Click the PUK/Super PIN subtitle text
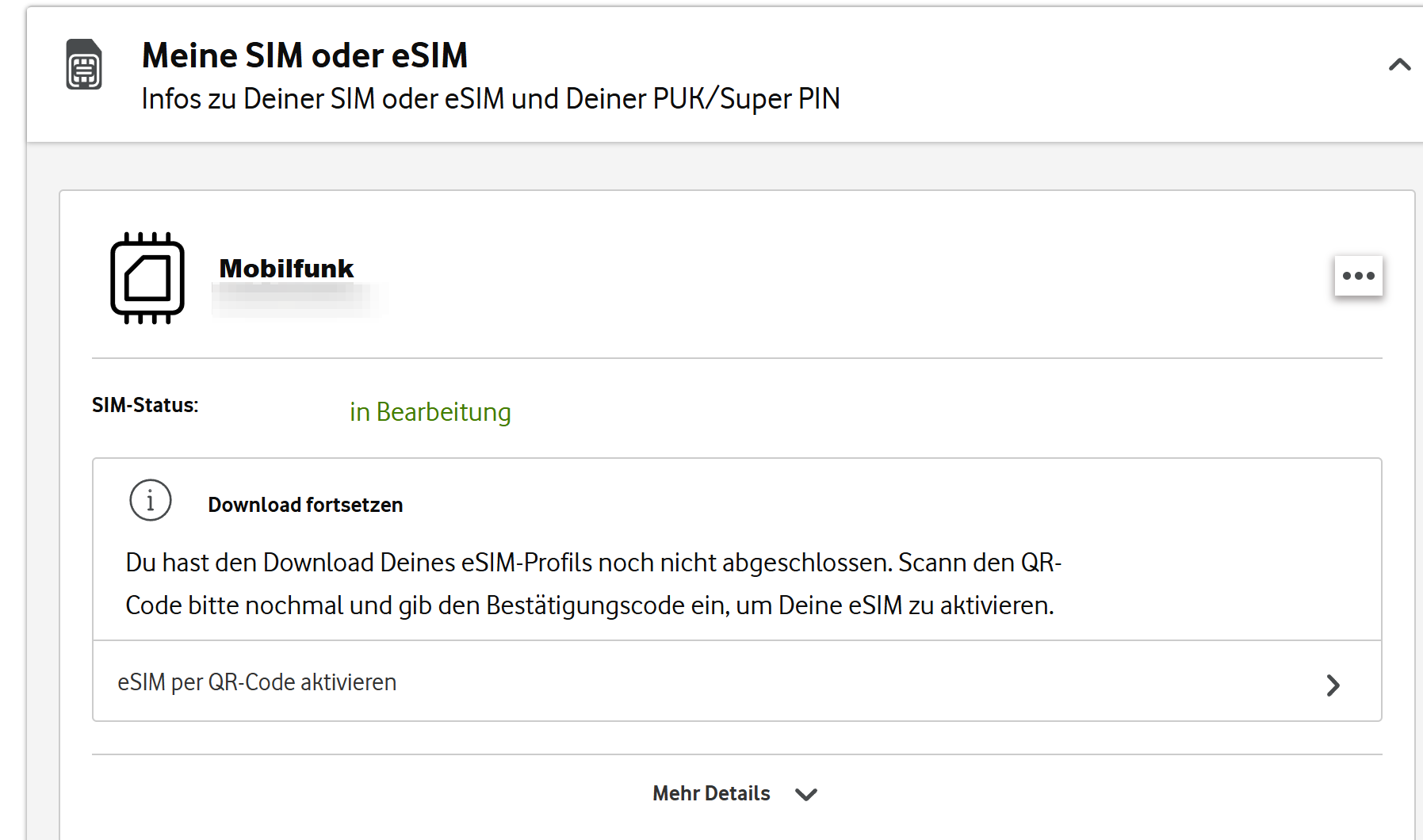The height and width of the screenshot is (840, 1423). [x=490, y=99]
